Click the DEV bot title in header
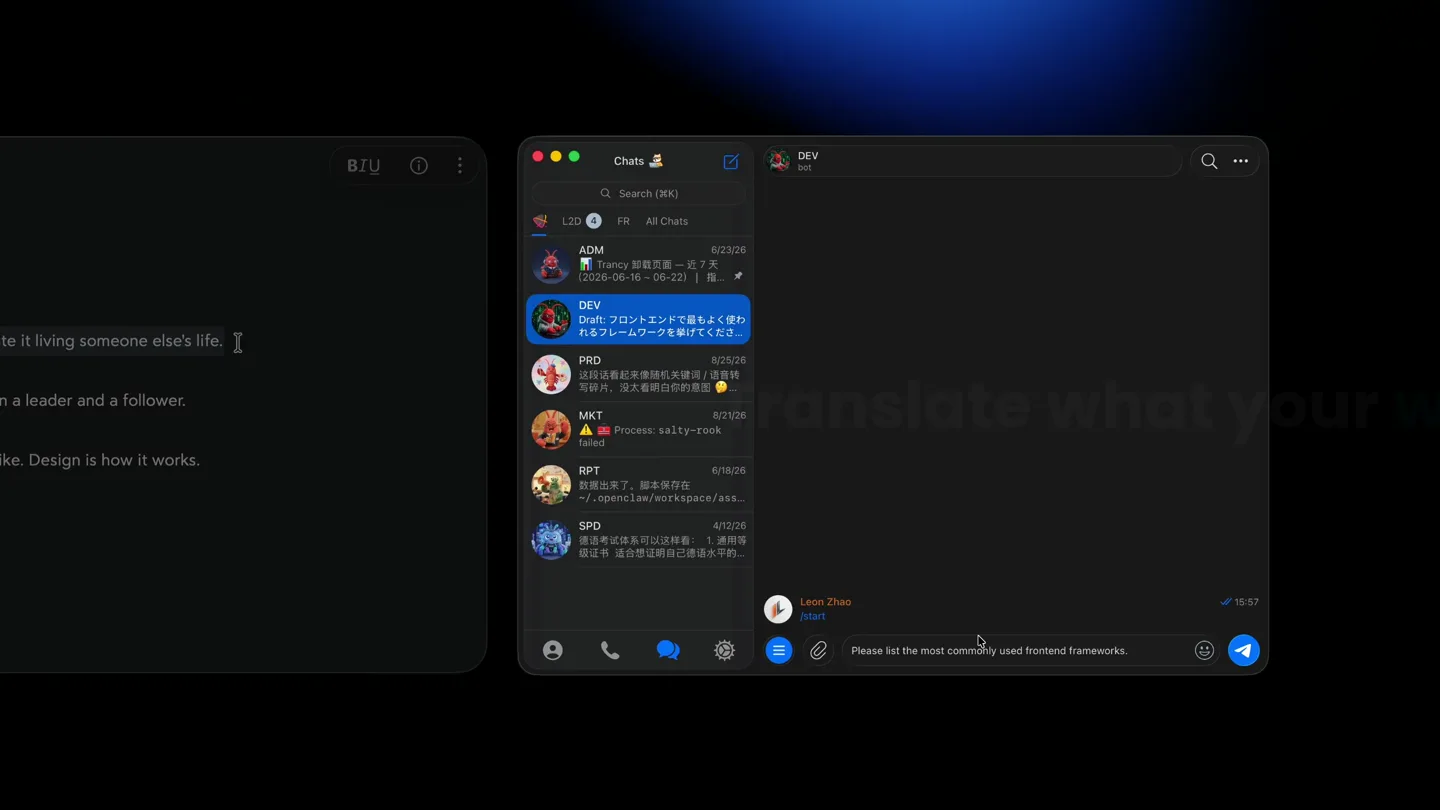This screenshot has height=810, width=1440. pyautogui.click(x=808, y=156)
